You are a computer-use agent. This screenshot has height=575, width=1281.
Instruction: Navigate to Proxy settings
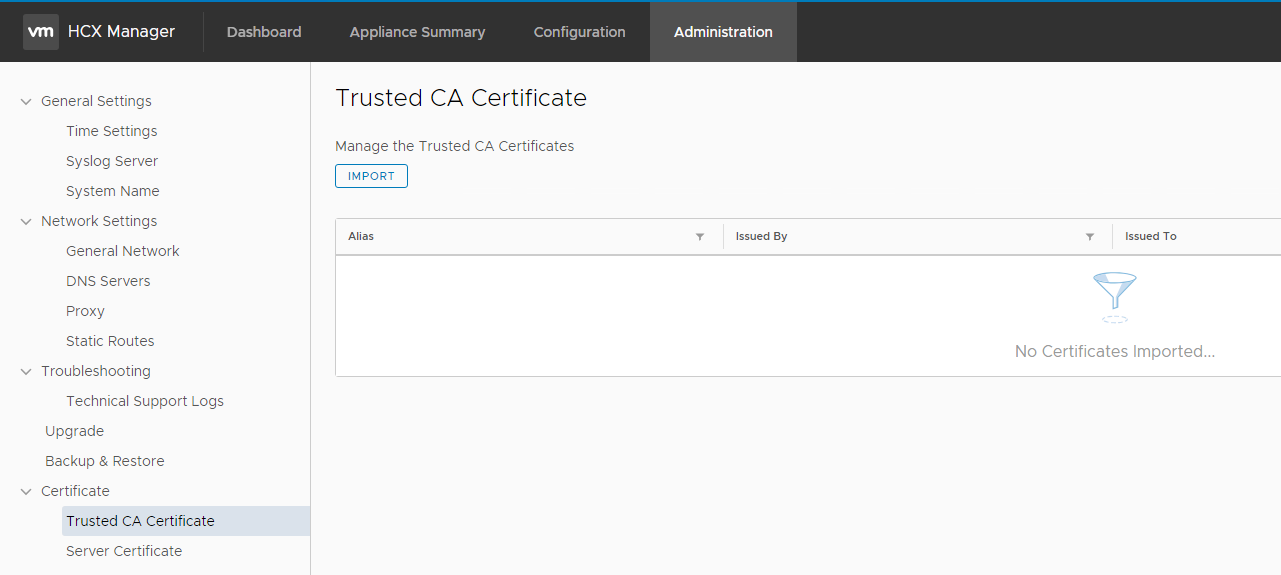coord(85,311)
